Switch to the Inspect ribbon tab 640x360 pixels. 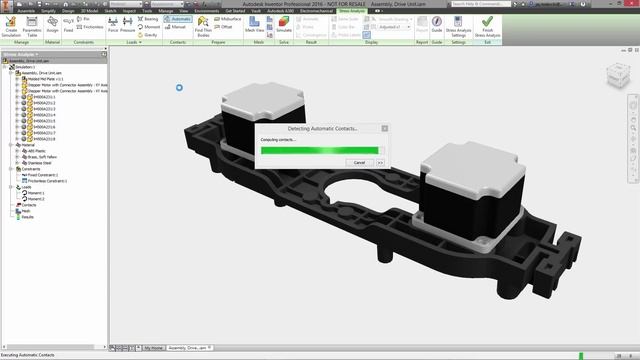[129, 11]
